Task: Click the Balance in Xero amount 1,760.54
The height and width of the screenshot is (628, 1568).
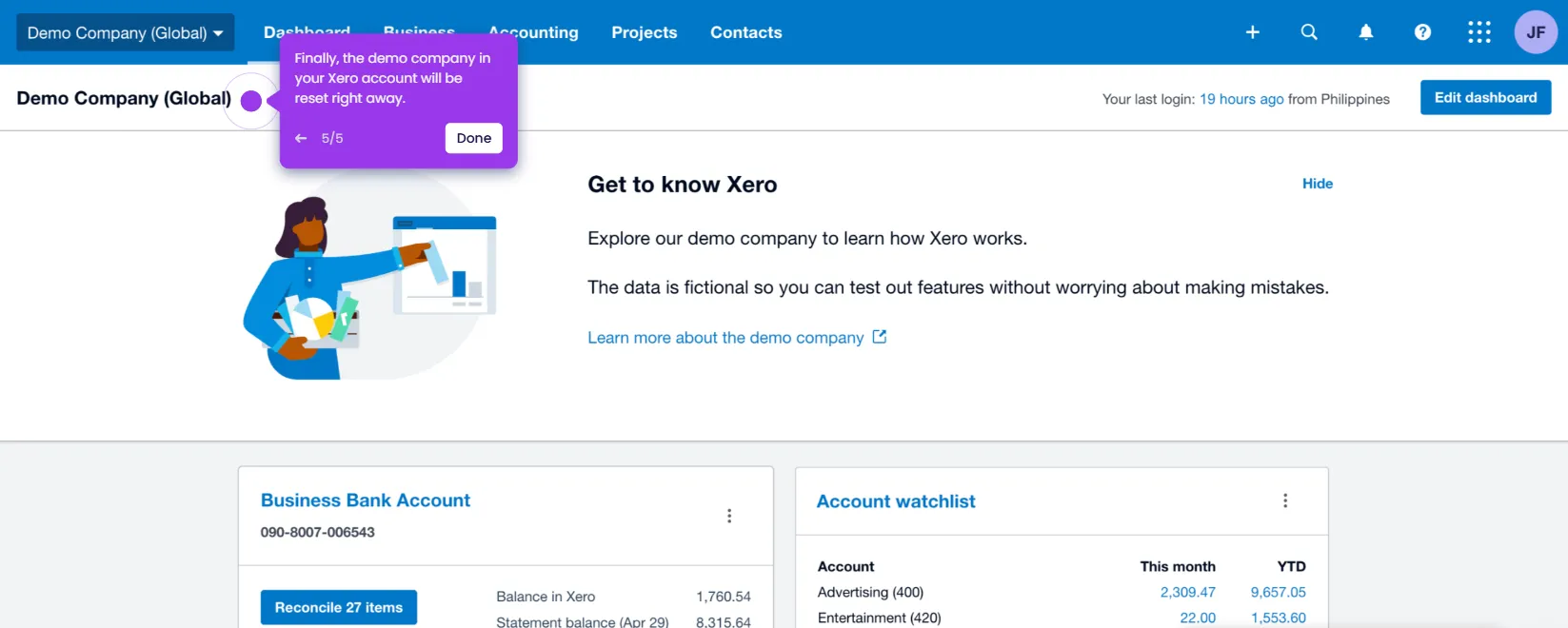Action: 724,597
